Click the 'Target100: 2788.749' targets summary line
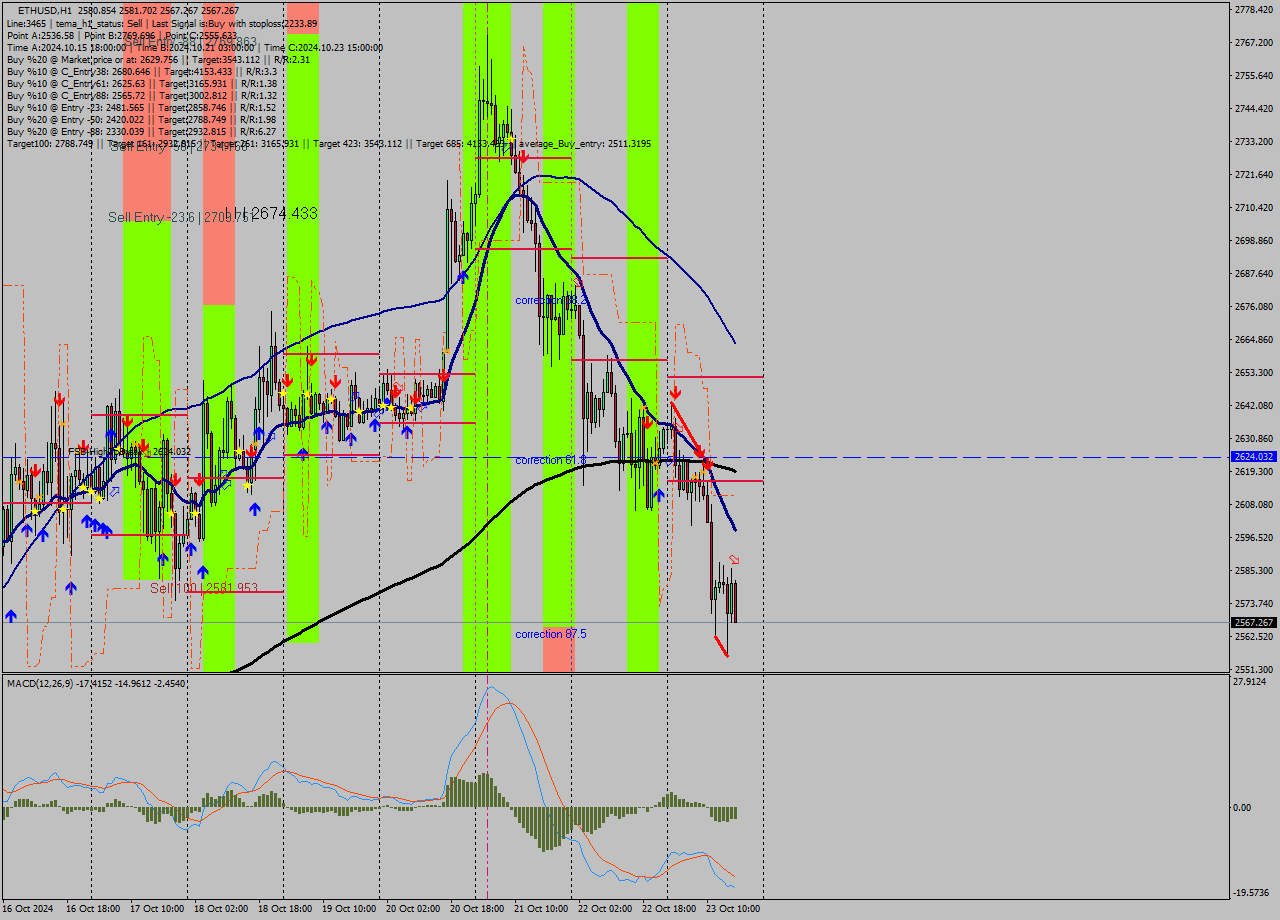 click(x=328, y=144)
